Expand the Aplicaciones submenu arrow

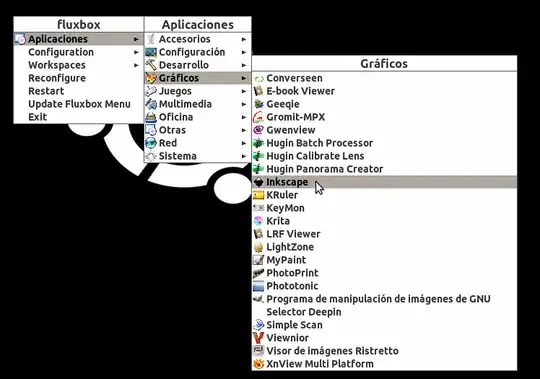coord(136,40)
